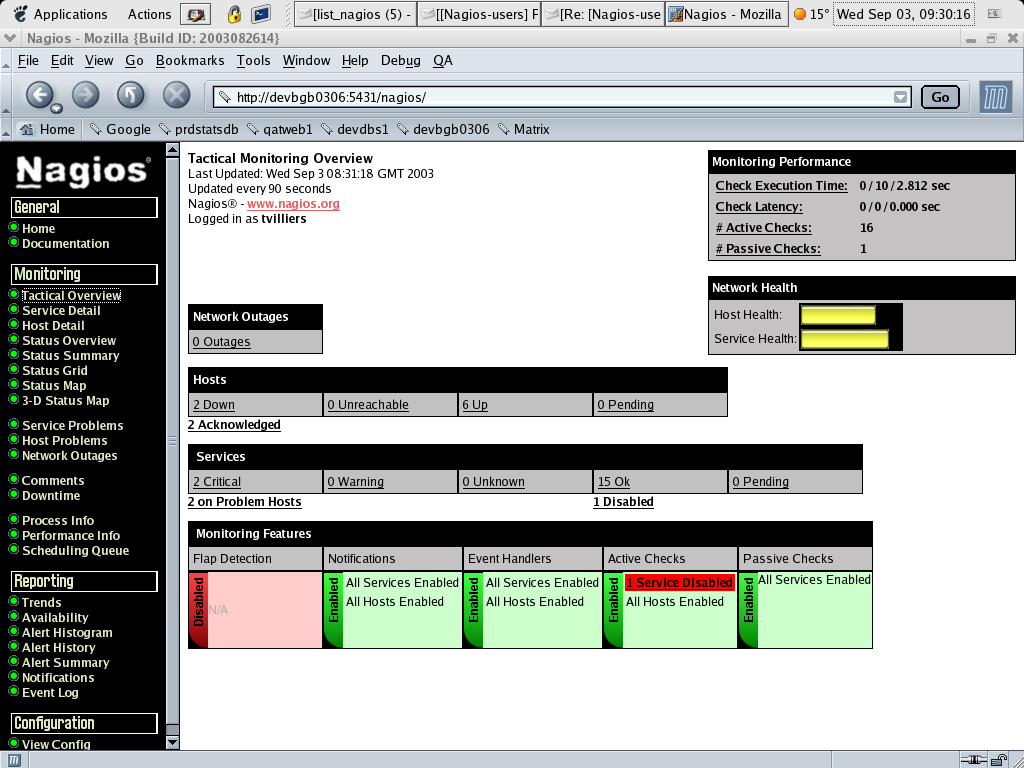Click the Go button next to the URL bar
The width and height of the screenshot is (1024, 768).
(x=940, y=97)
